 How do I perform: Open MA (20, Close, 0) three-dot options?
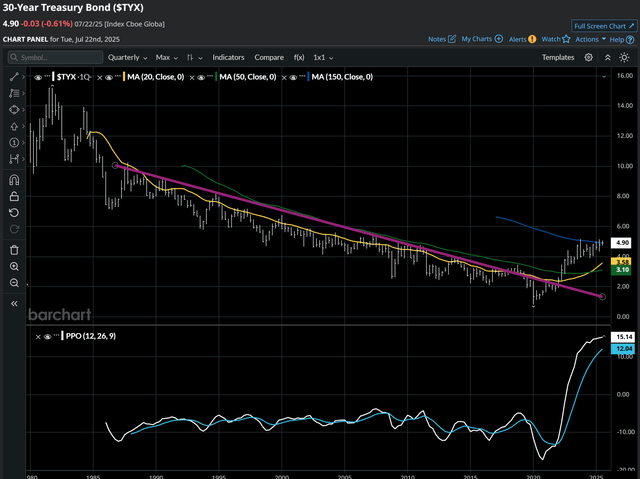coord(118,76)
